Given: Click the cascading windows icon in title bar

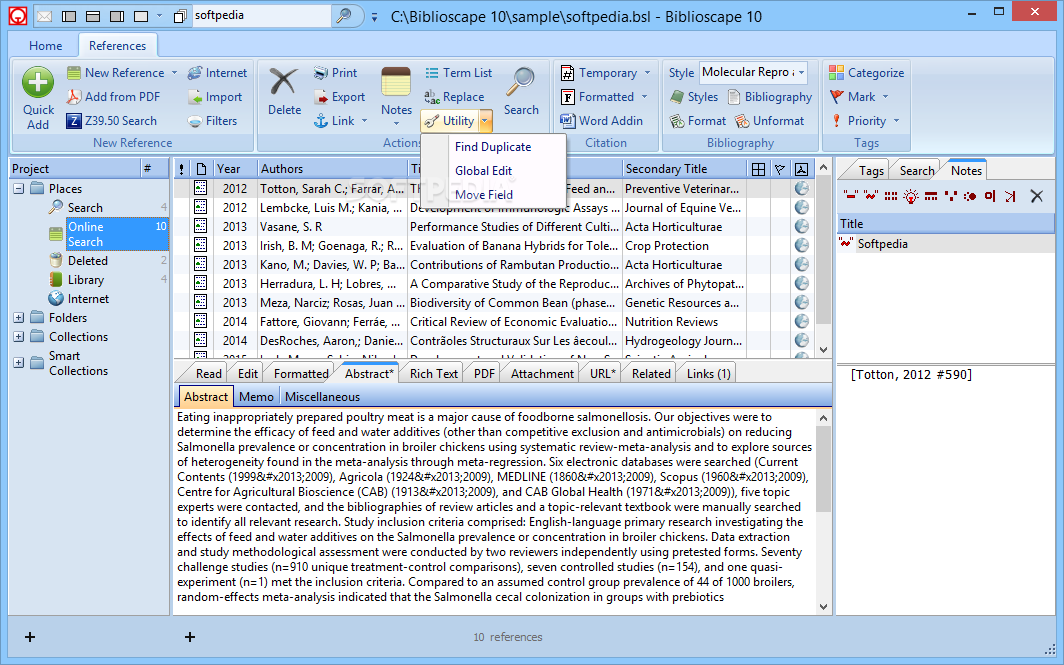Looking at the screenshot, I should 180,16.
